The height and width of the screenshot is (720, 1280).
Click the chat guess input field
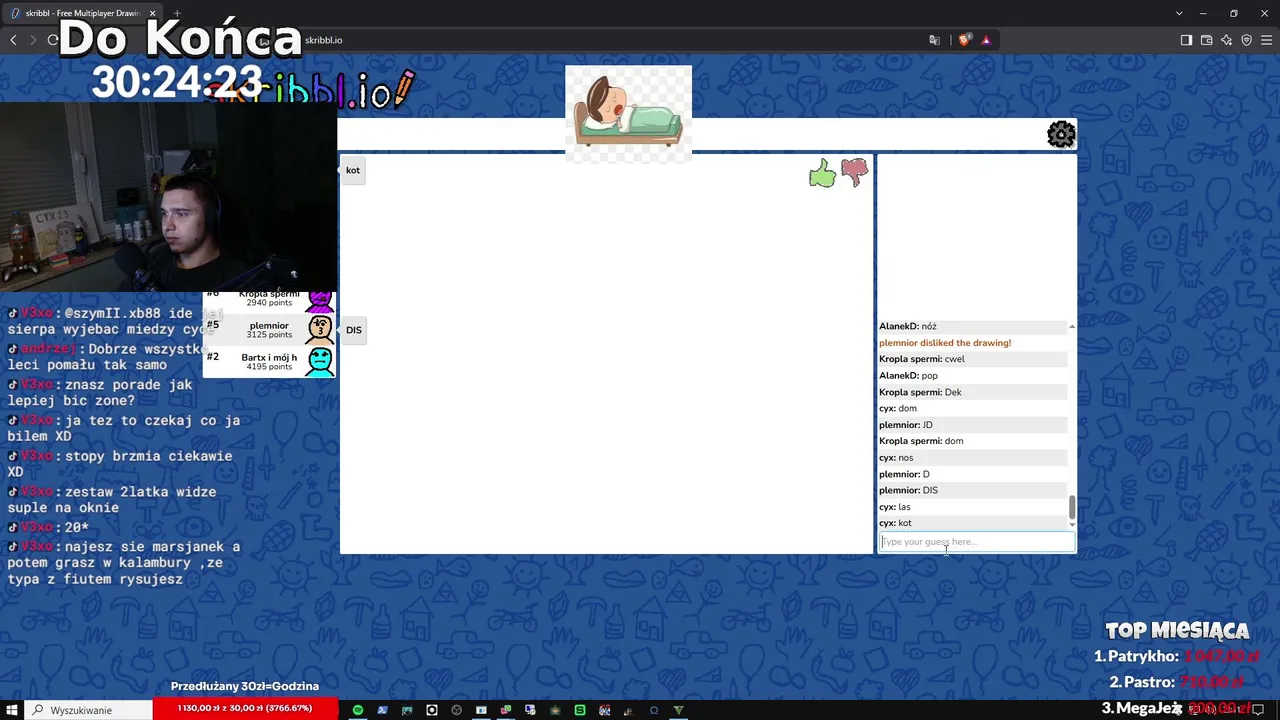click(976, 542)
